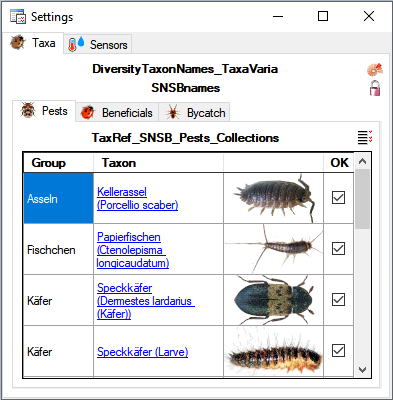Switch to the Sensors tab
This screenshot has width=393, height=400.
(x=98, y=44)
